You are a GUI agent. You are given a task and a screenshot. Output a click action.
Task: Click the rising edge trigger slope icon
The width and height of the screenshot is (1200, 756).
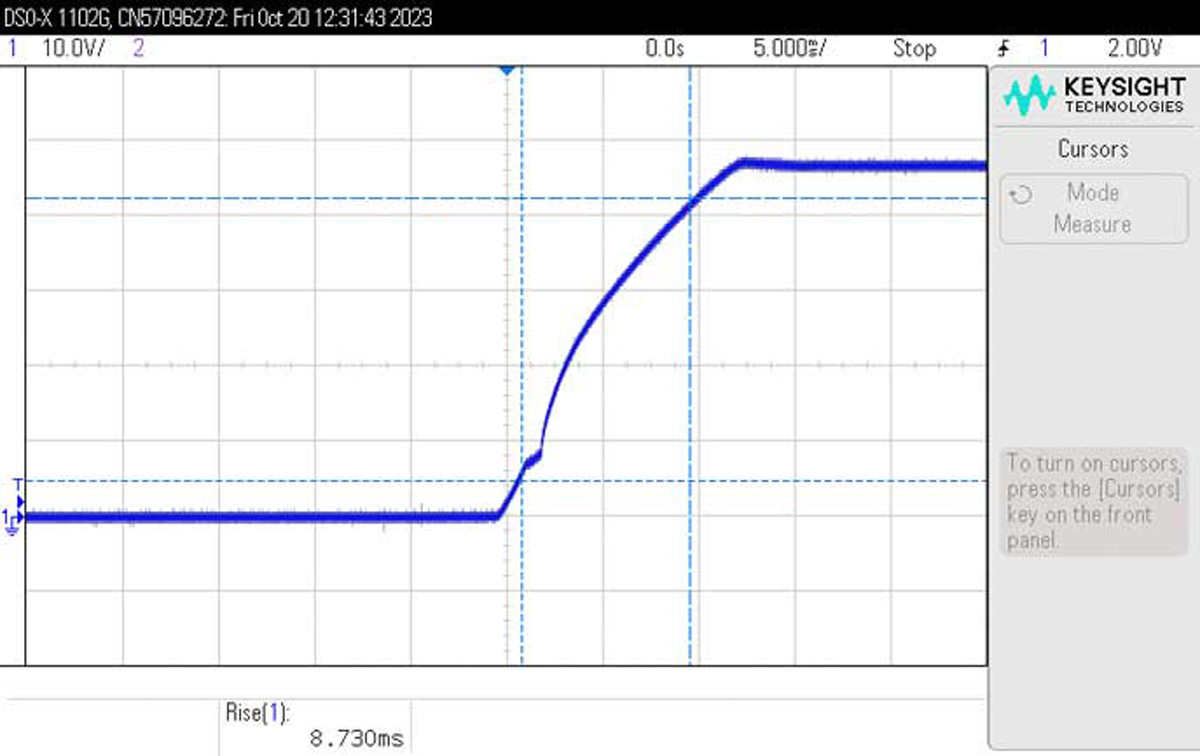(1003, 48)
